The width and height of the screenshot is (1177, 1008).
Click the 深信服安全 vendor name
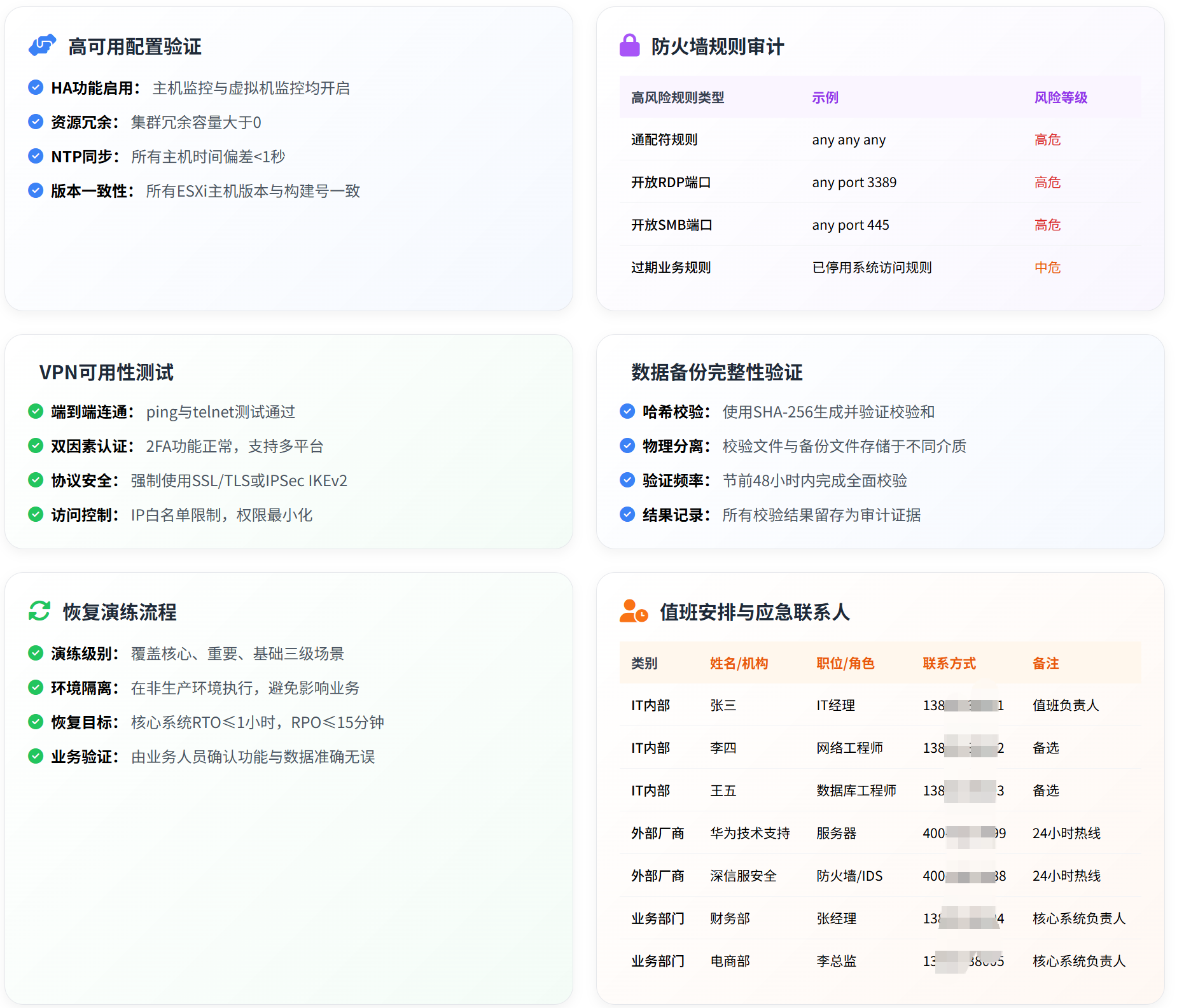click(x=743, y=876)
